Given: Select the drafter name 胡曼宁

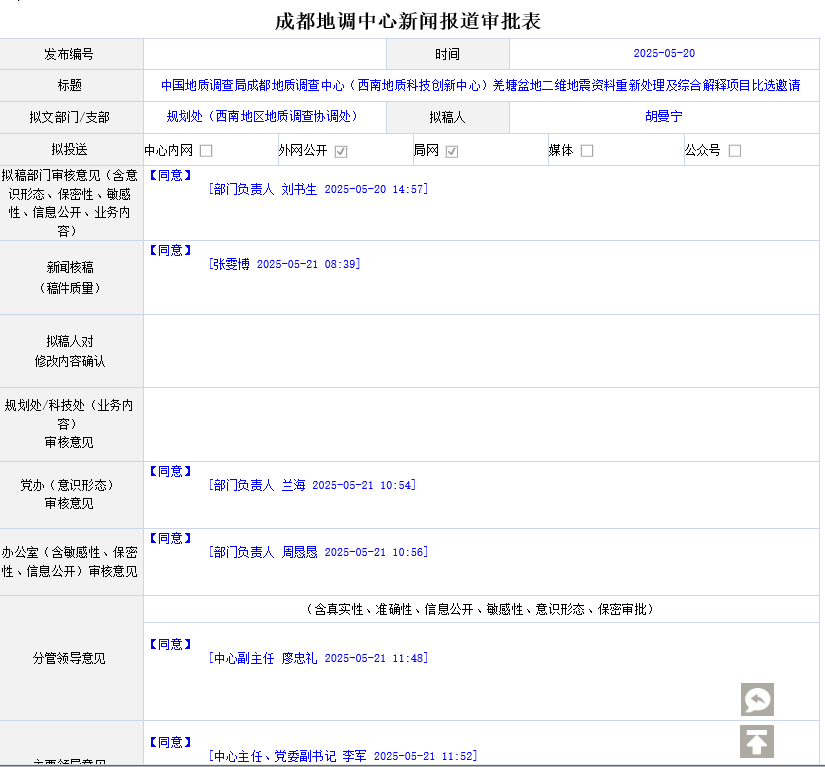Looking at the screenshot, I should coord(664,117).
